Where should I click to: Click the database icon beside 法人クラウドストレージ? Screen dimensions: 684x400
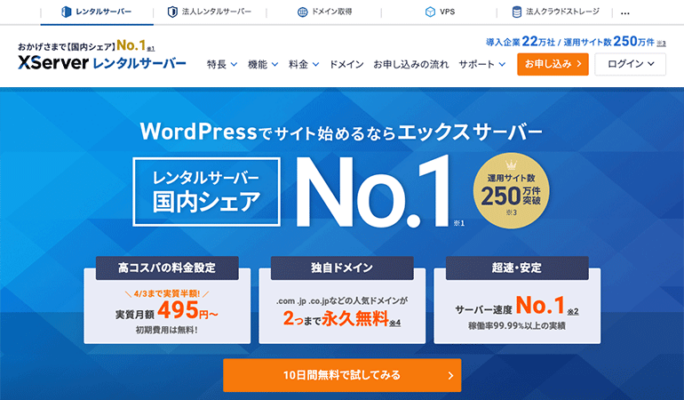516,12
